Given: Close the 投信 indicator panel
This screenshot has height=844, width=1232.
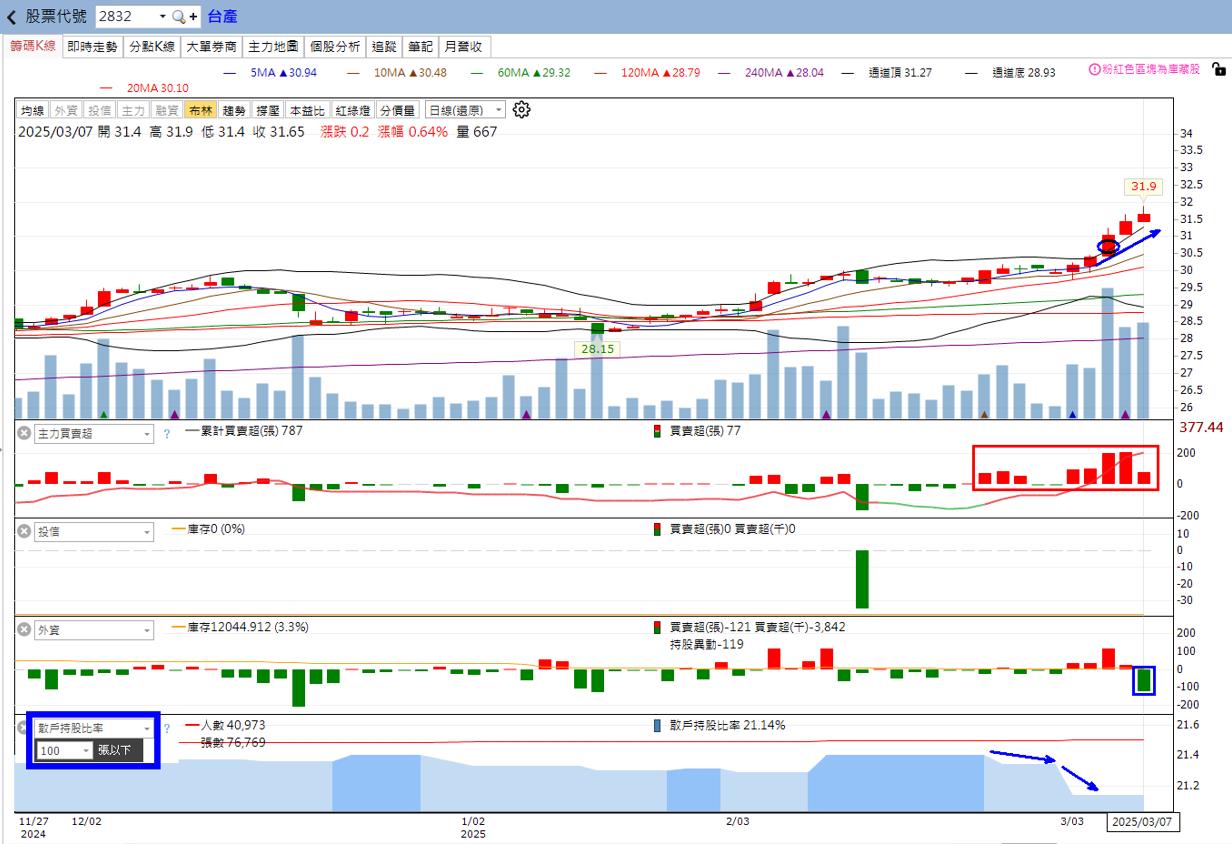Looking at the screenshot, I should pyautogui.click(x=24, y=532).
